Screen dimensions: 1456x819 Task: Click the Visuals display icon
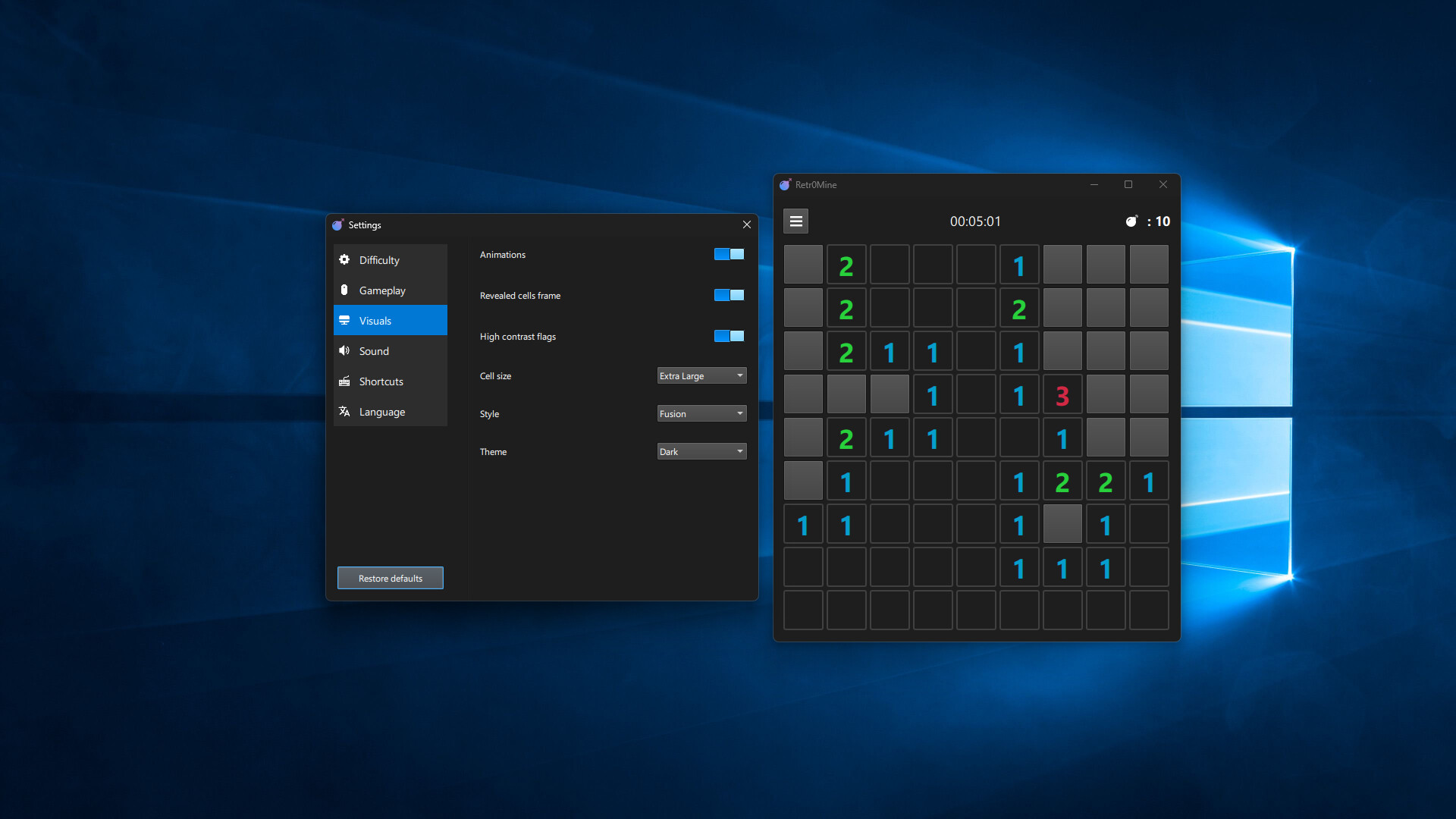click(345, 320)
